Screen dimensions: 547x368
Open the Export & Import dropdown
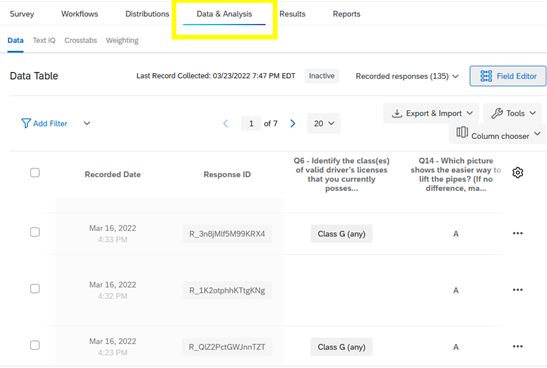pos(431,113)
